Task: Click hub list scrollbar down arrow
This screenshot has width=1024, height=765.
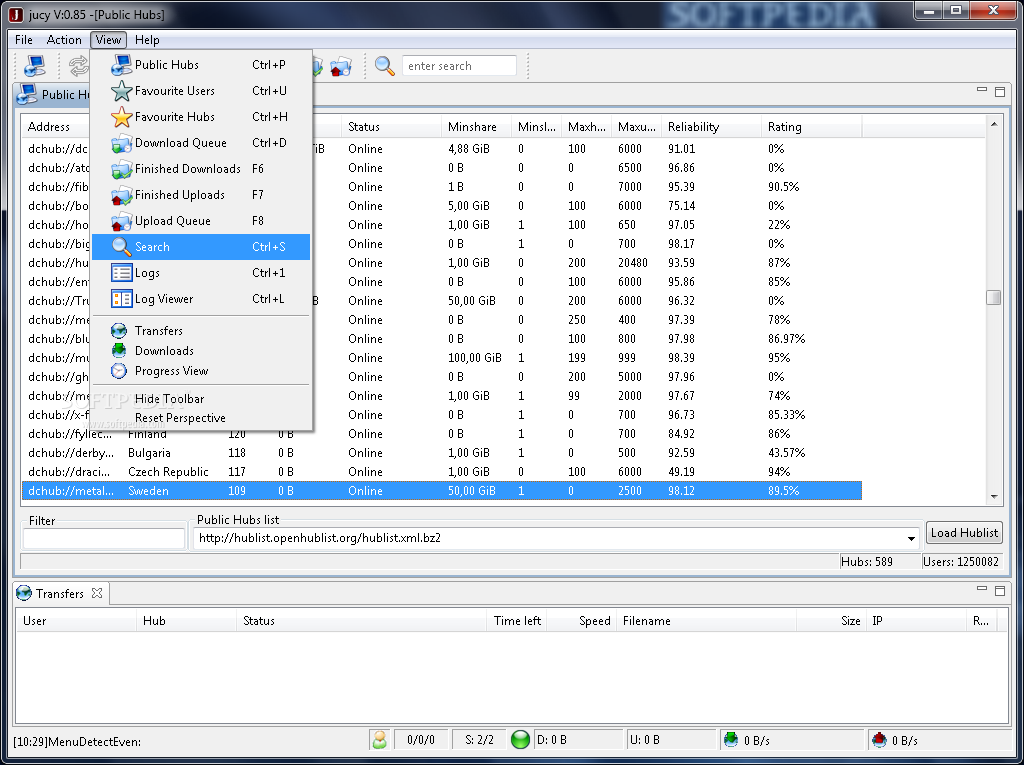Action: click(x=993, y=496)
